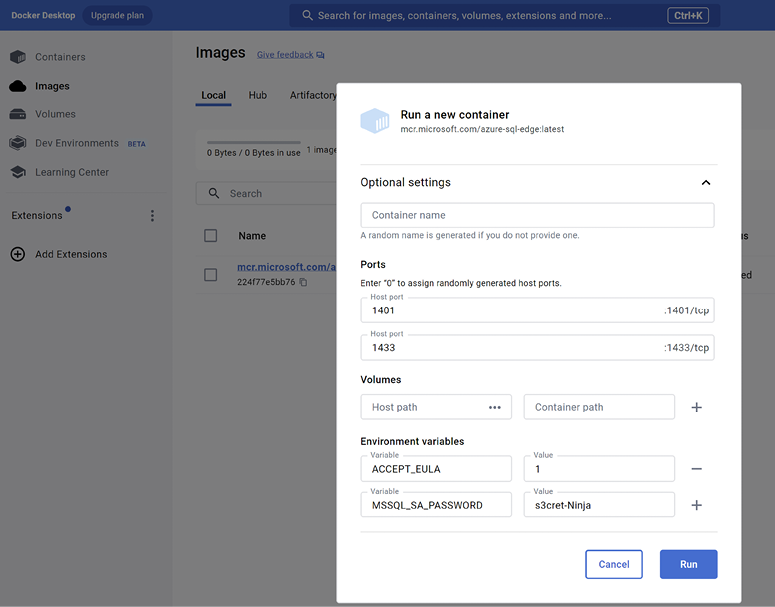Focus the Container path field
The height and width of the screenshot is (607, 775).
click(x=599, y=407)
